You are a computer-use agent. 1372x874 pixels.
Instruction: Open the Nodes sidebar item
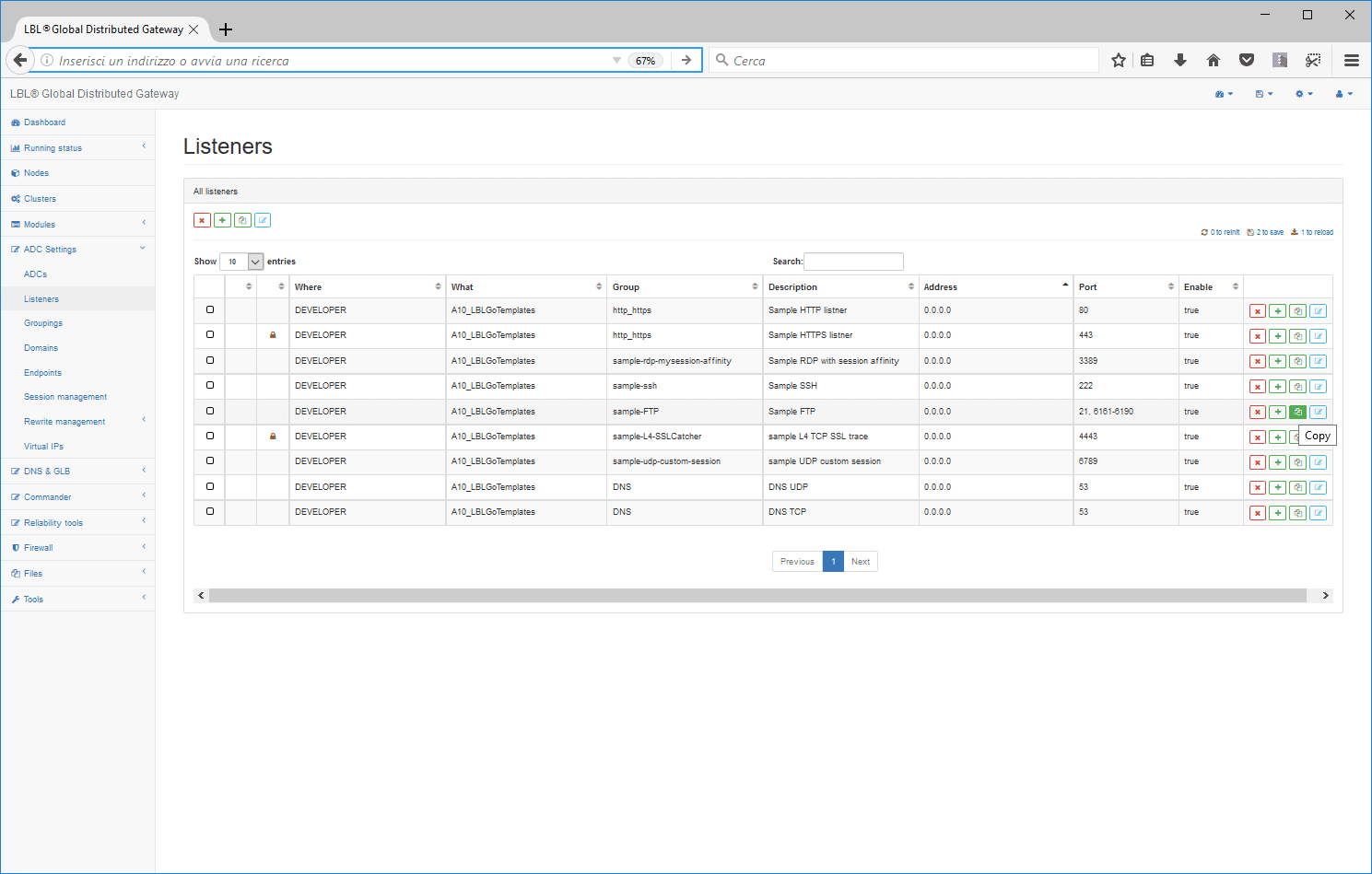click(77, 172)
